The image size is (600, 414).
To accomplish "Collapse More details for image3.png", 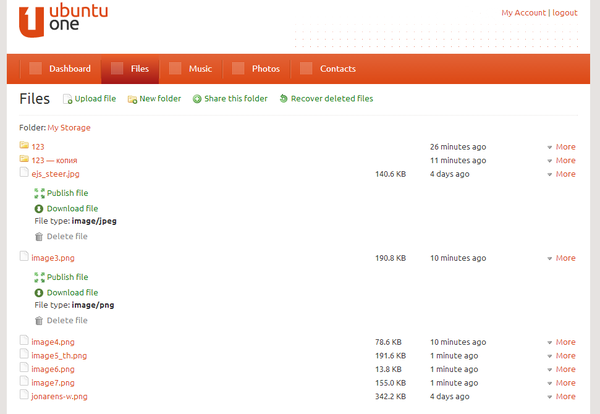I will coord(561,258).
